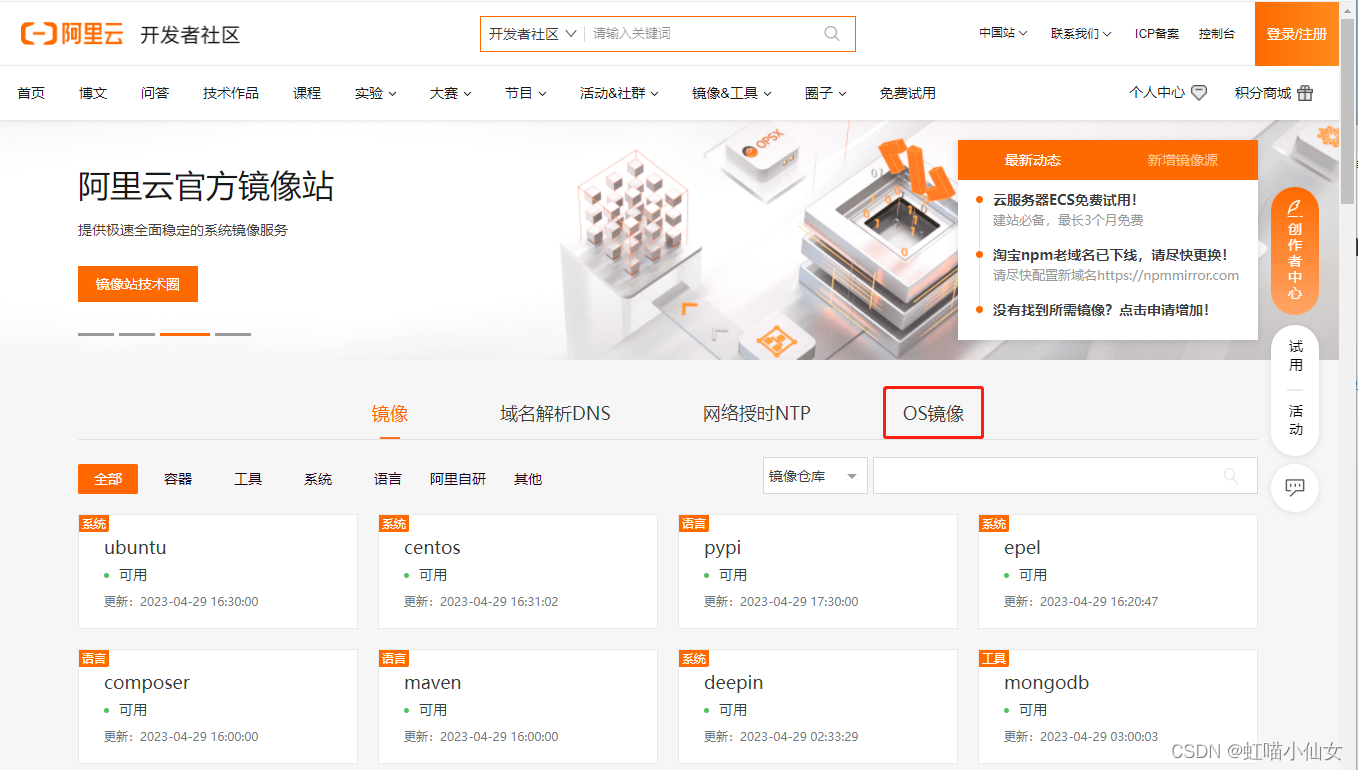Viewport: 1358px width, 770px height.
Task: Open the 积分商城 link
Action: pyautogui.click(x=1263, y=93)
